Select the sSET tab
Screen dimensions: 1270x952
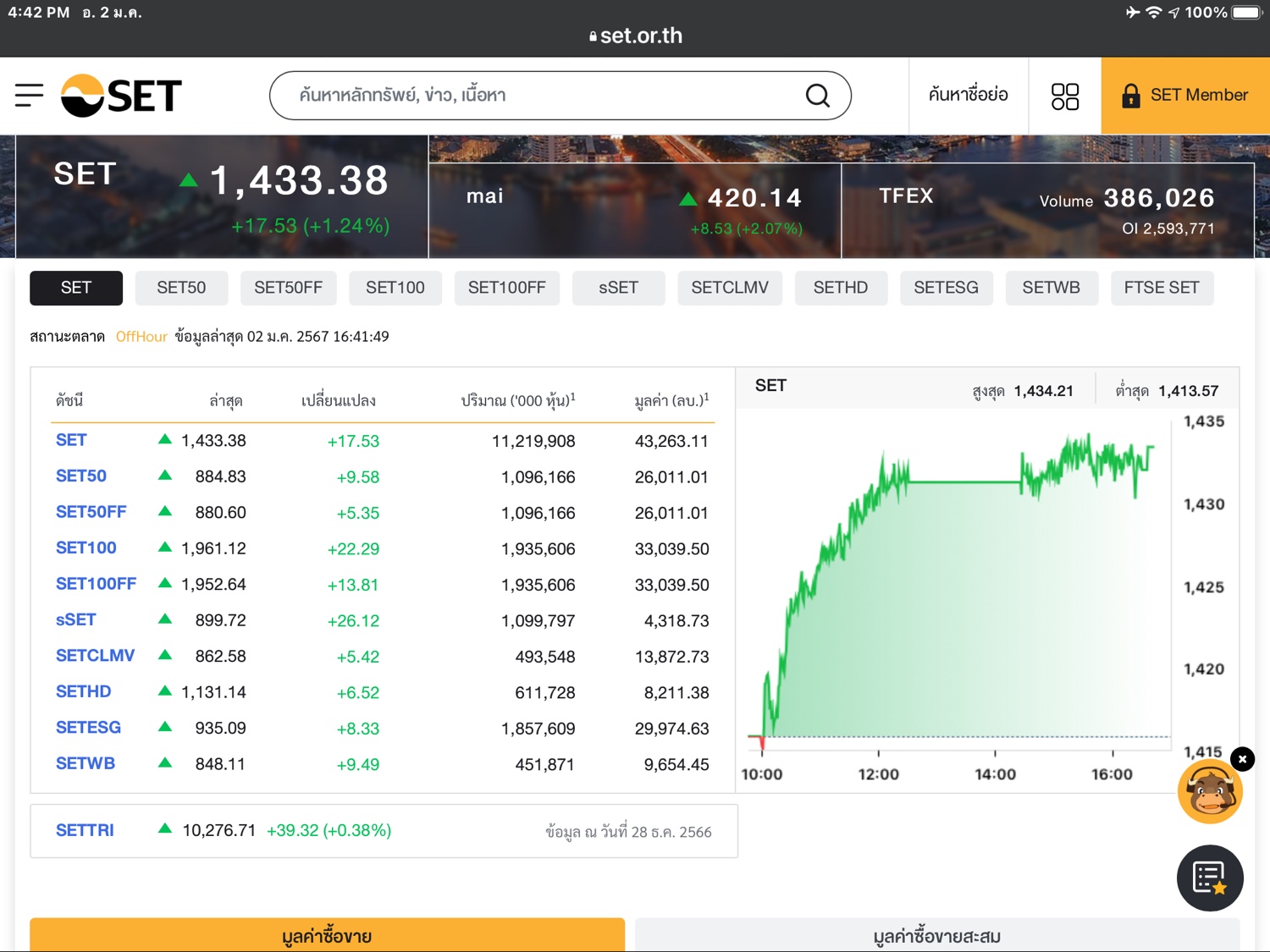pyautogui.click(x=618, y=288)
